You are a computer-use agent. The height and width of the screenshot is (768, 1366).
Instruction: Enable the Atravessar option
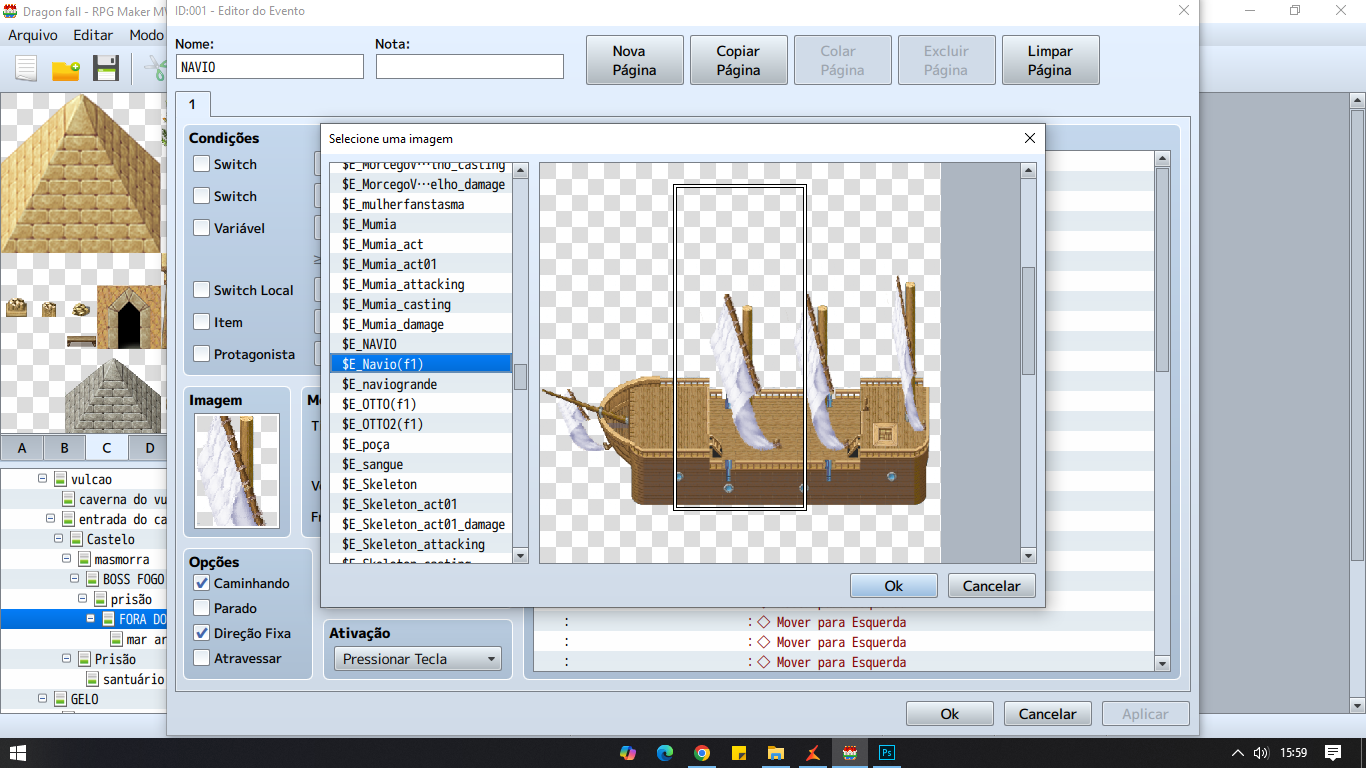[202, 658]
